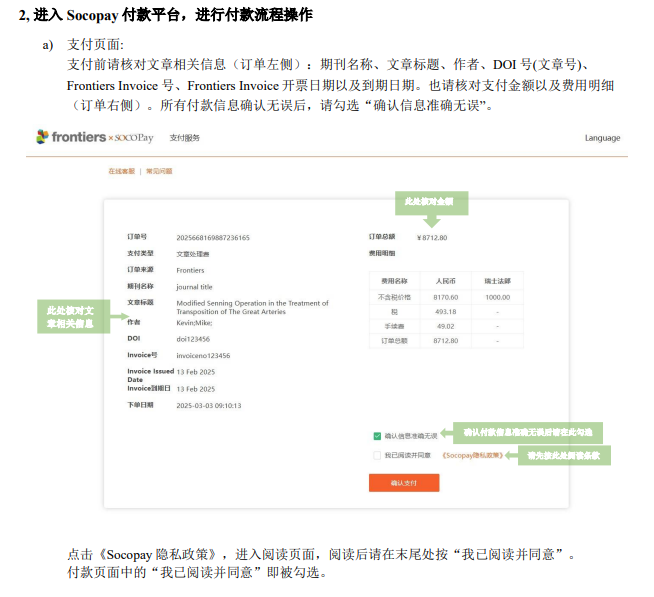Click the 订单号 field label
The image size is (654, 597).
coord(137,237)
